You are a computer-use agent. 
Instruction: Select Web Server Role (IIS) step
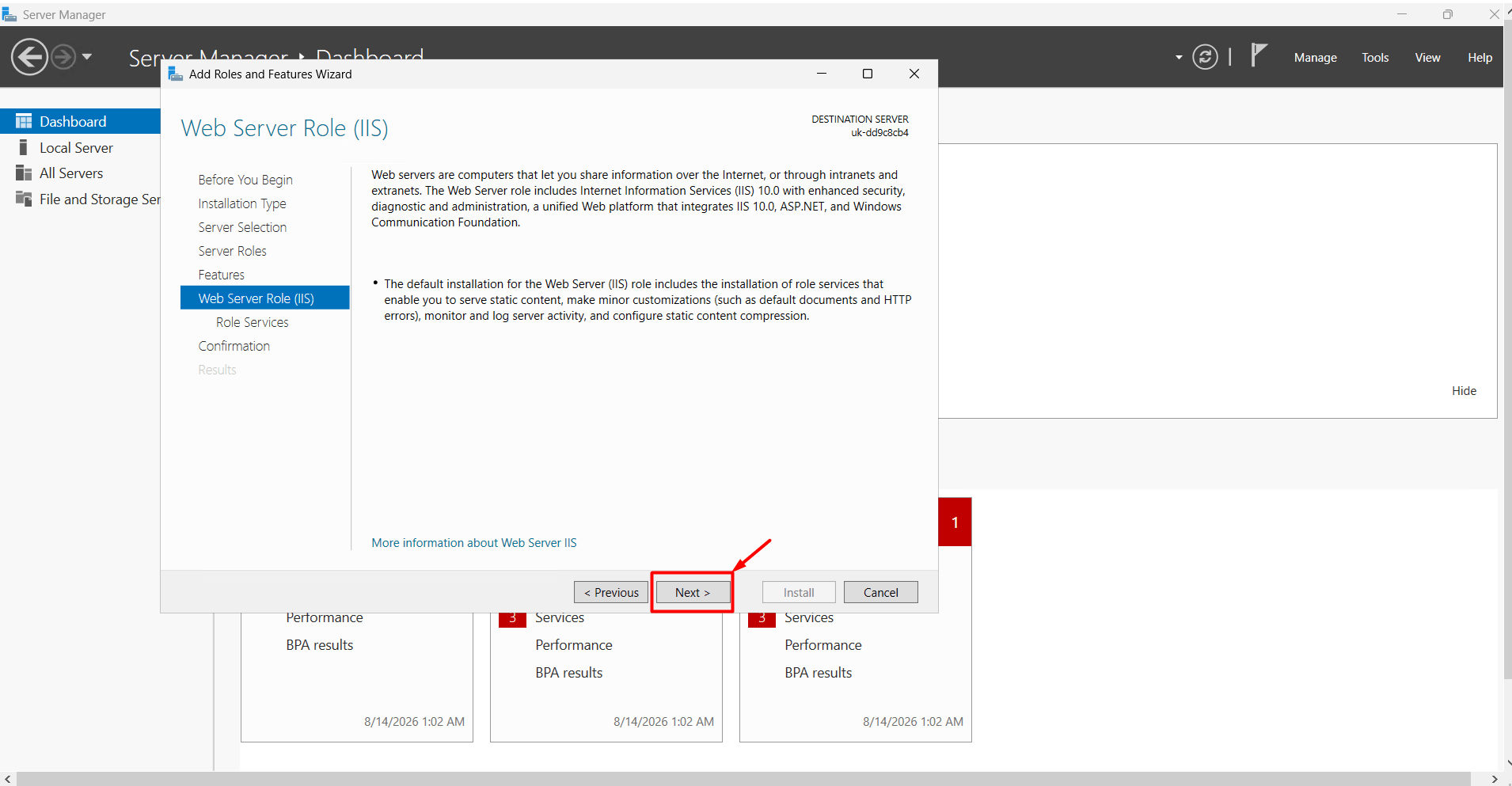click(265, 298)
